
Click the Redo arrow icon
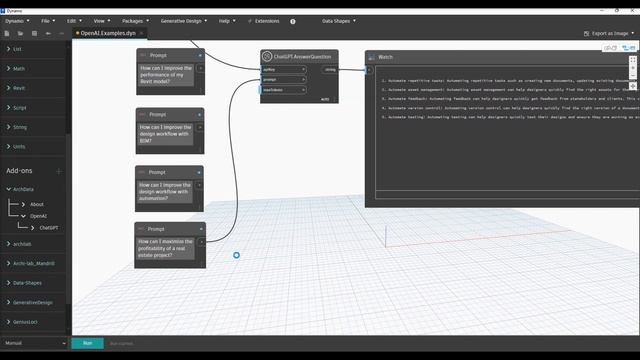click(x=62, y=33)
